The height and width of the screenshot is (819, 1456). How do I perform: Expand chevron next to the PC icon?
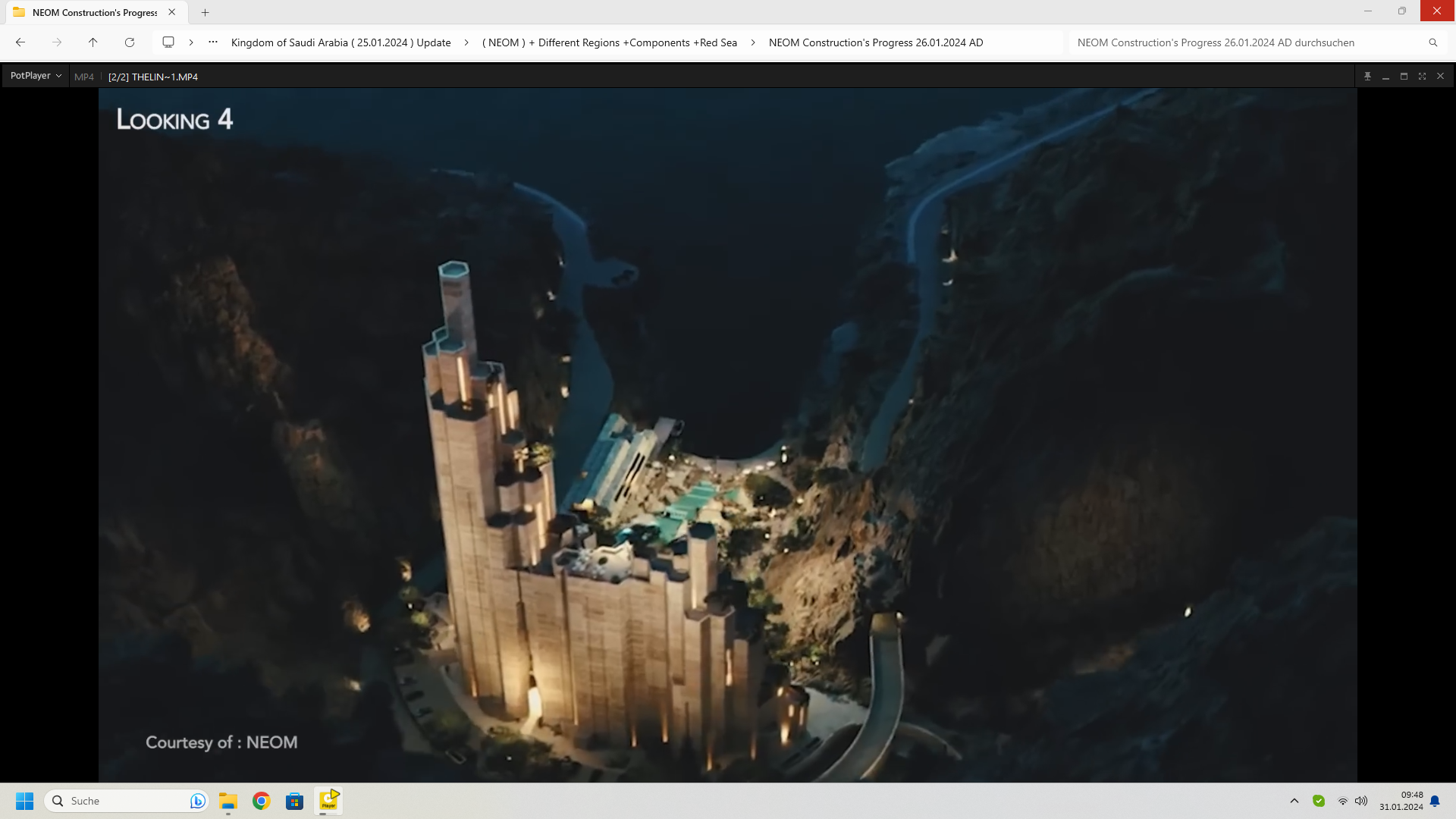pyautogui.click(x=191, y=42)
